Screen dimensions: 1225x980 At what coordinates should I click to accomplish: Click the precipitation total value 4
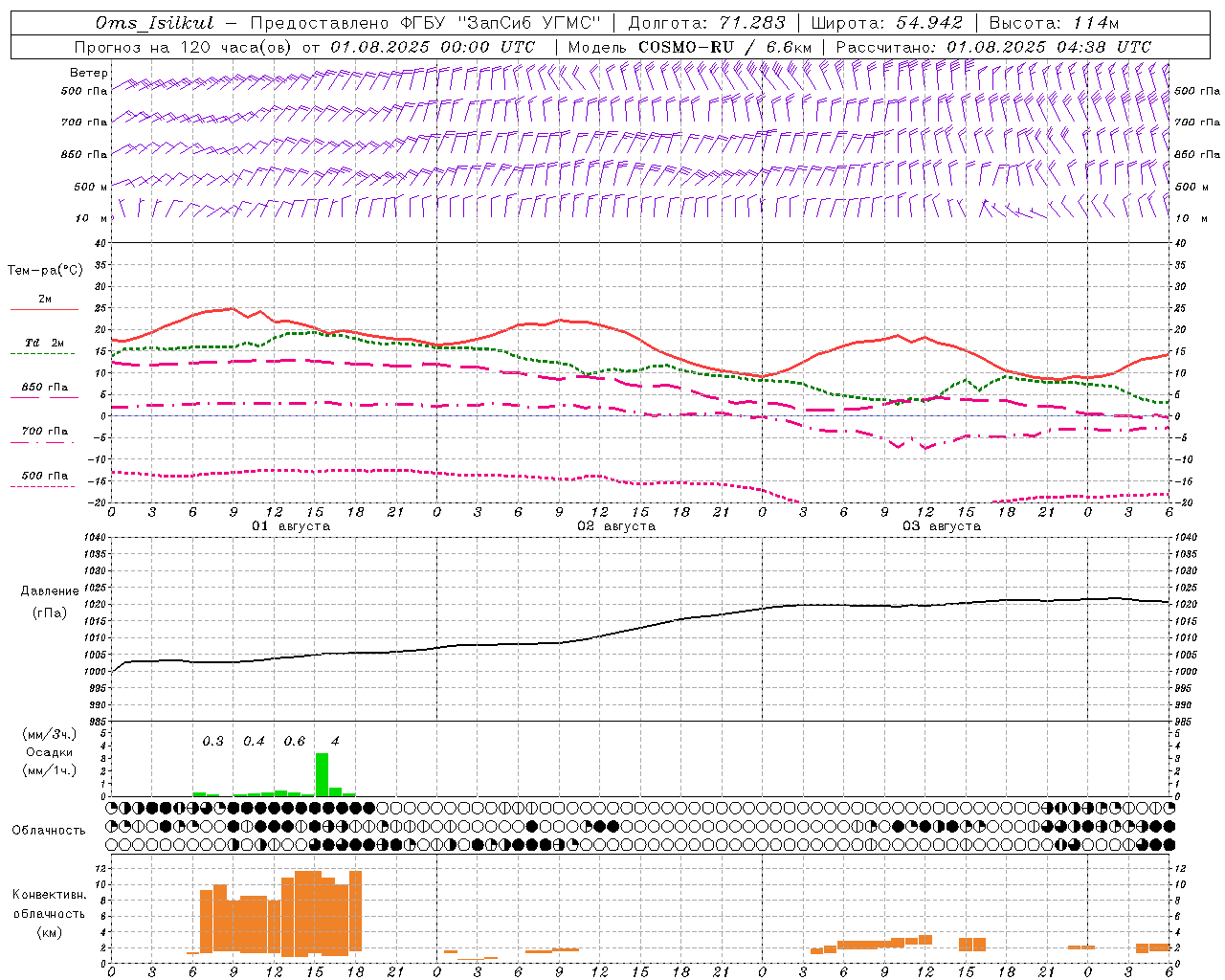(334, 741)
